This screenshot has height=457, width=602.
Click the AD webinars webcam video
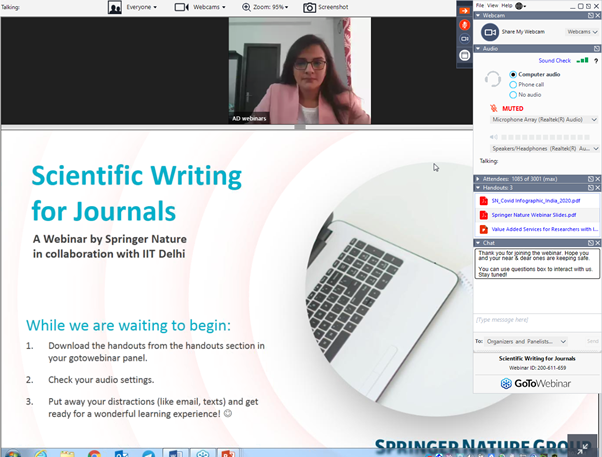[300, 71]
